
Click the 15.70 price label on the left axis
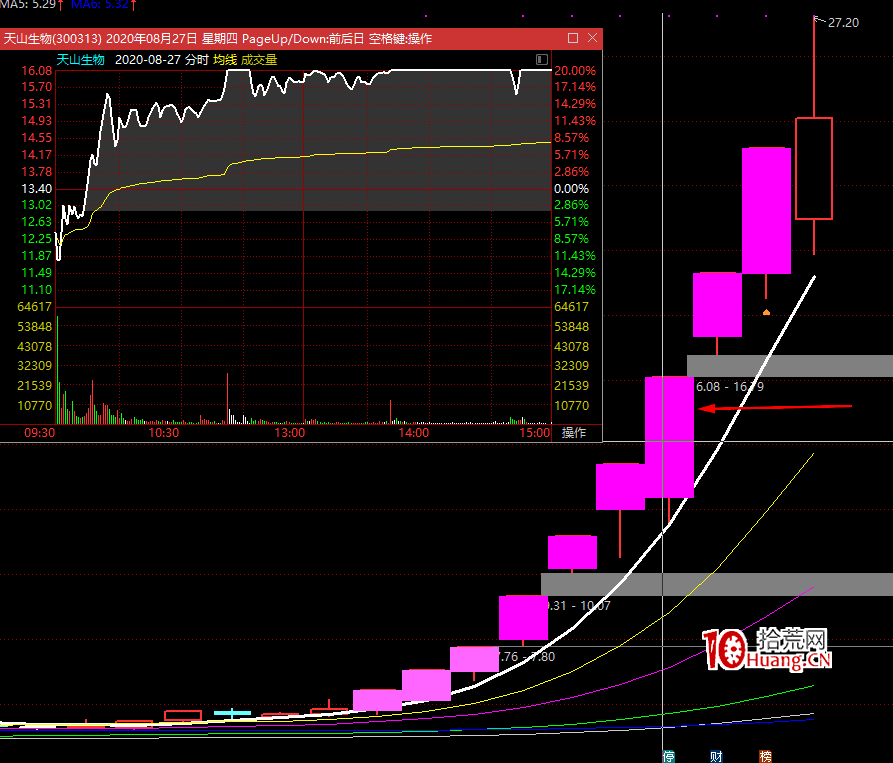(x=36, y=87)
